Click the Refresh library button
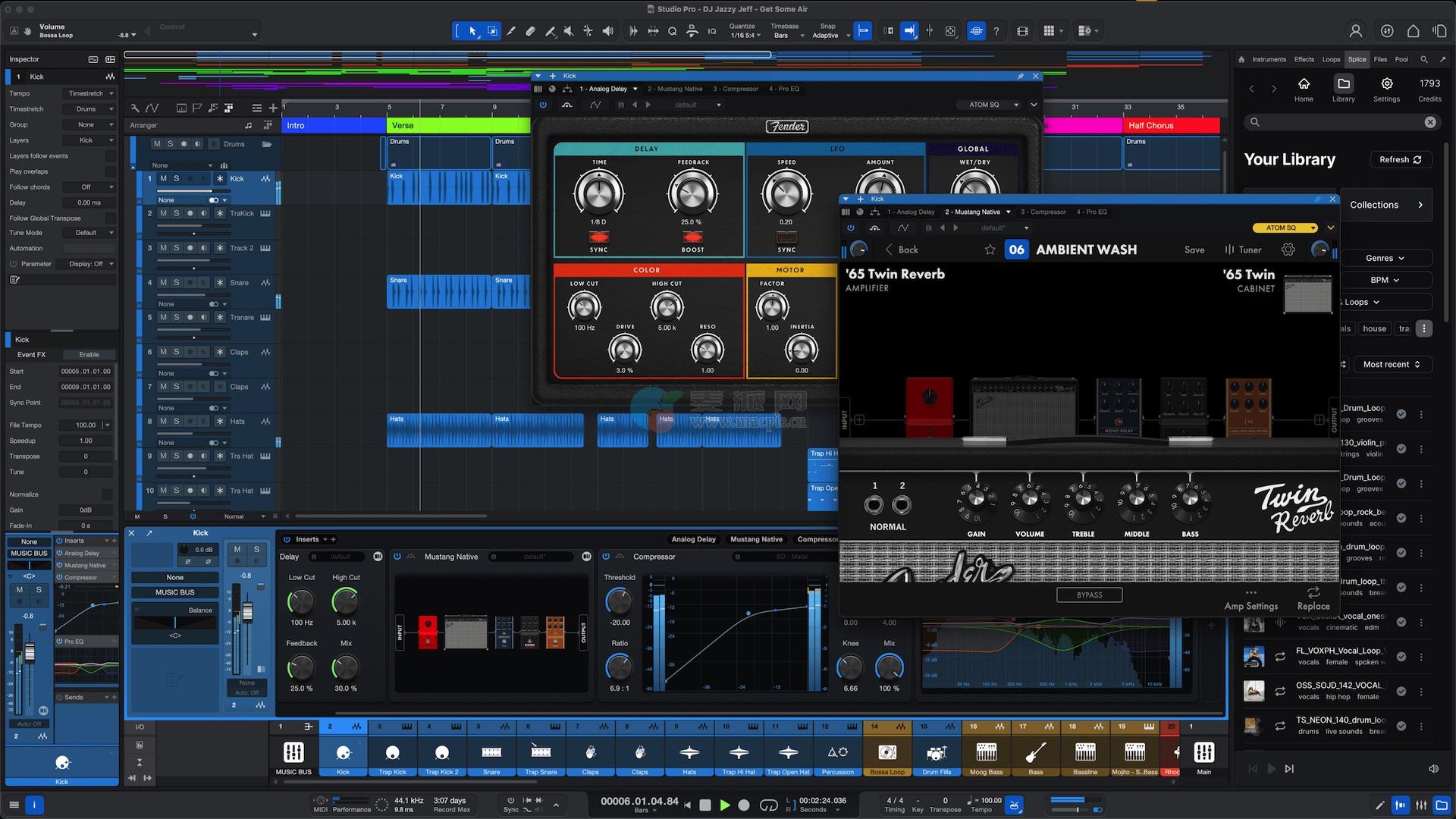Screen dimensions: 1456x819 coord(1400,159)
